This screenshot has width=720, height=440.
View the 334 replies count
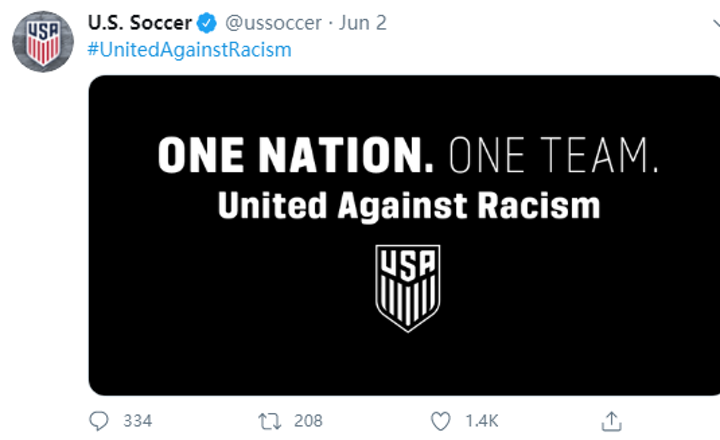click(137, 420)
